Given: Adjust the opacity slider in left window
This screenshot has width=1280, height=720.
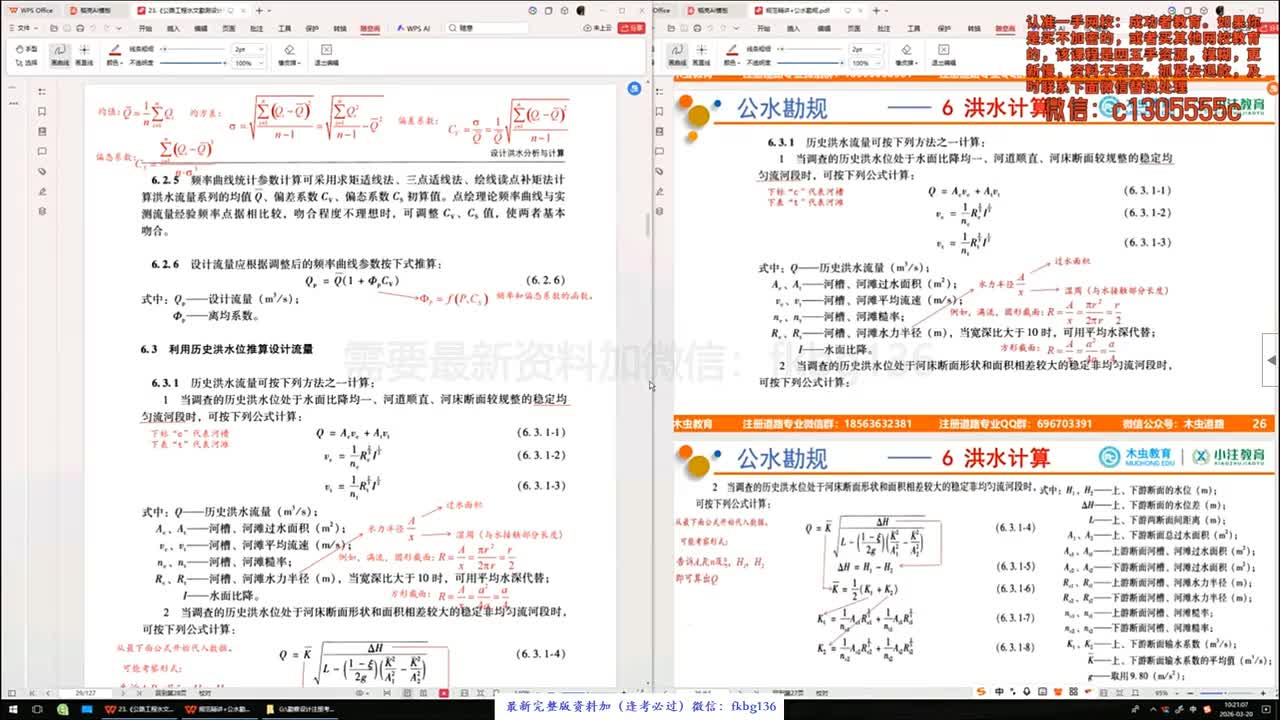Looking at the screenshot, I should (x=192, y=62).
